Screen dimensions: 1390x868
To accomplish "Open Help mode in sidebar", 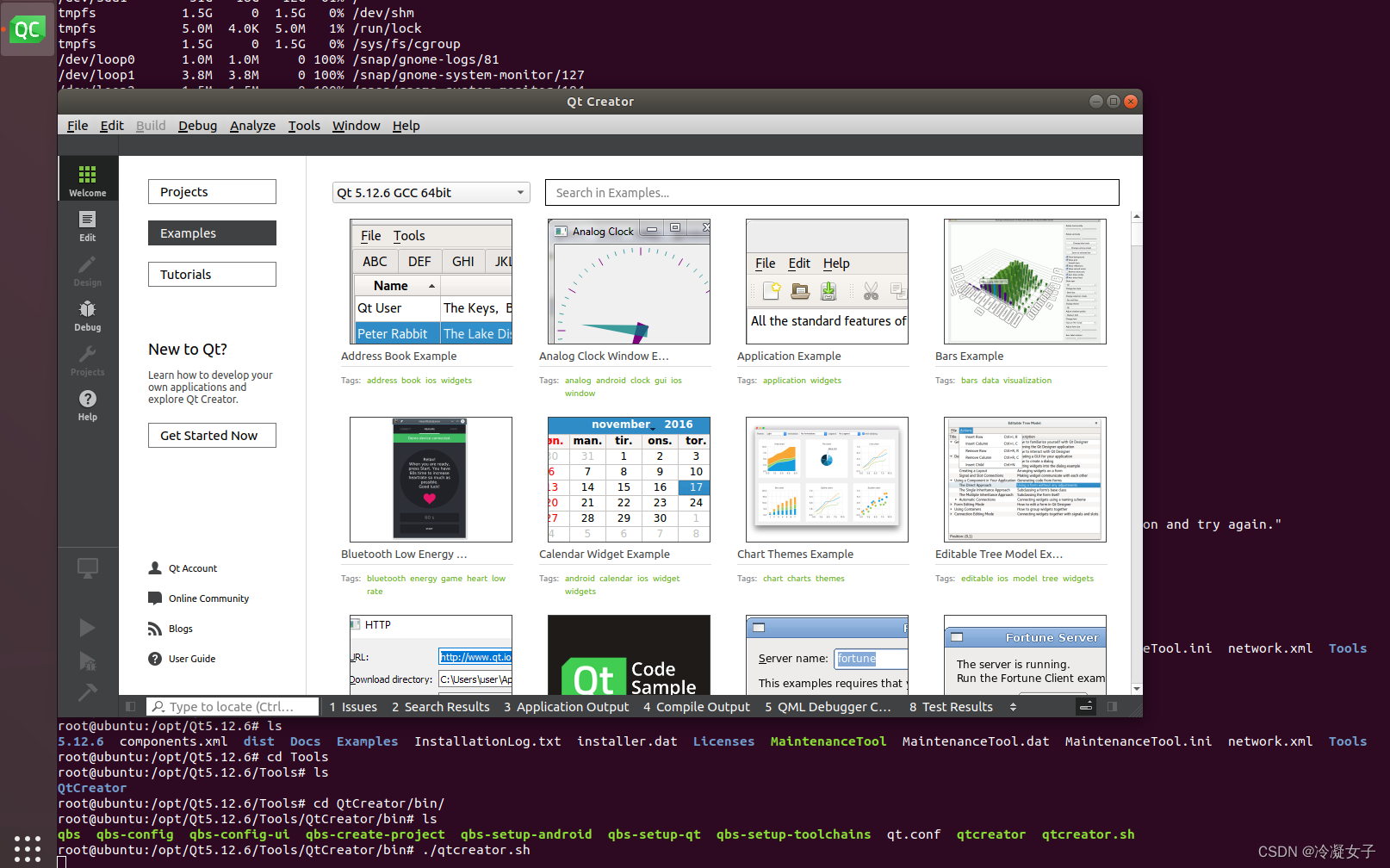I will (88, 405).
